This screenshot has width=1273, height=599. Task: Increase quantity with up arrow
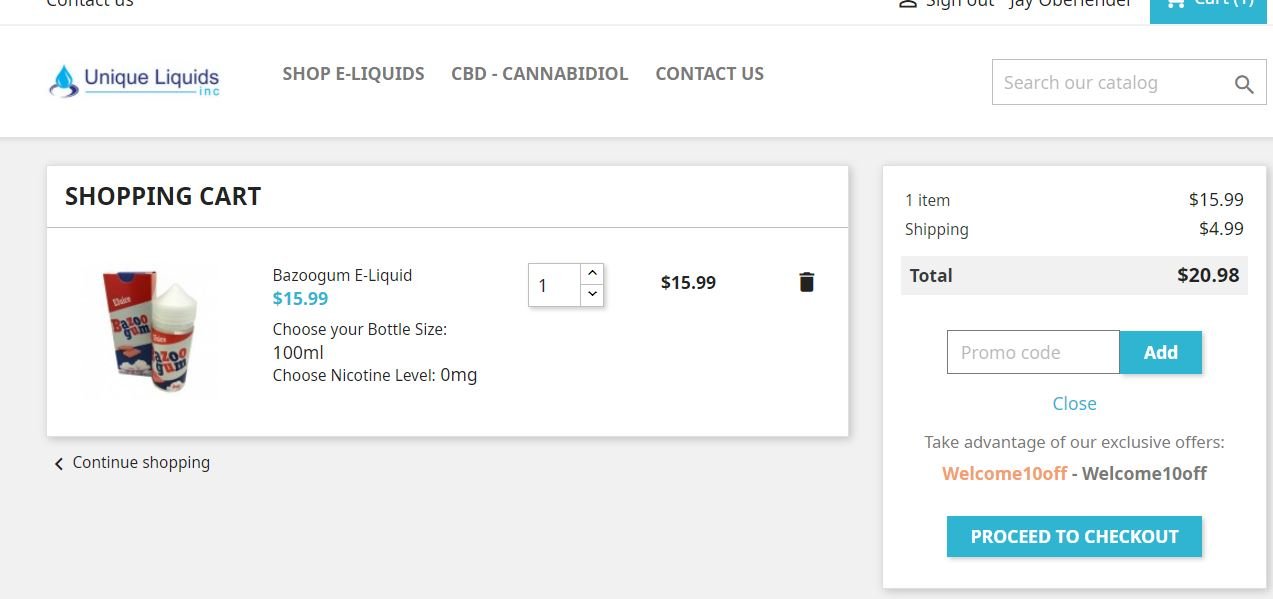point(592,273)
